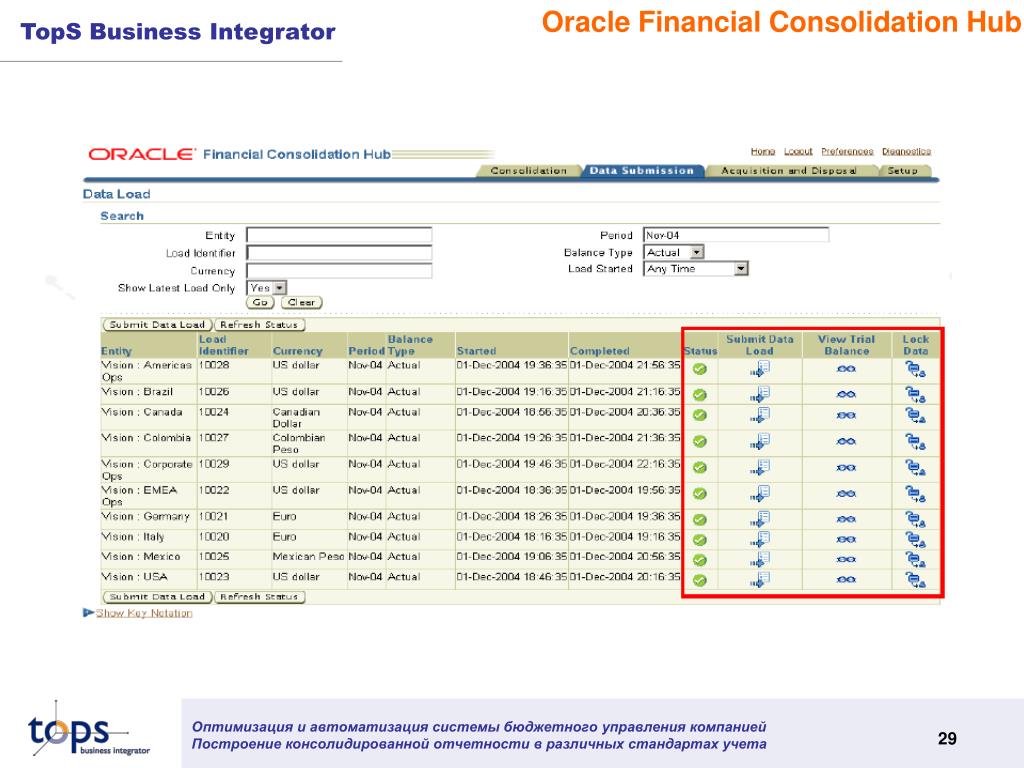Viewport: 1024px width, 768px height.
Task: Click the Mexican Peso currency cell
Action: click(308, 557)
